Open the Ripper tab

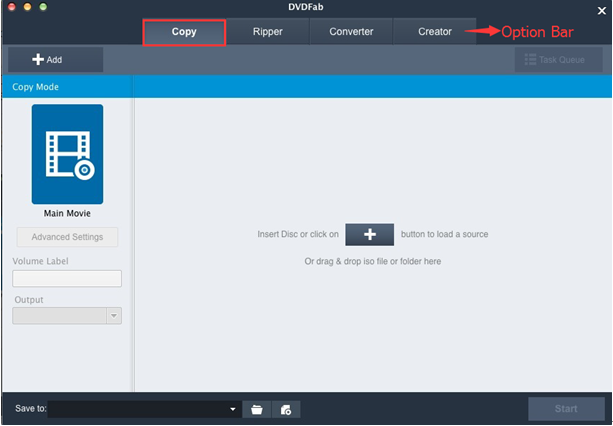coord(268,32)
